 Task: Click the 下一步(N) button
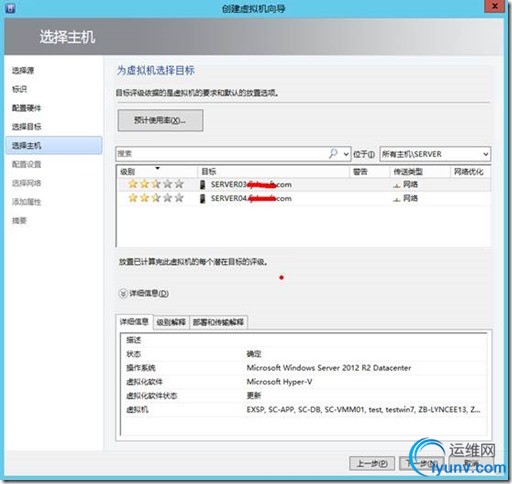coord(421,463)
